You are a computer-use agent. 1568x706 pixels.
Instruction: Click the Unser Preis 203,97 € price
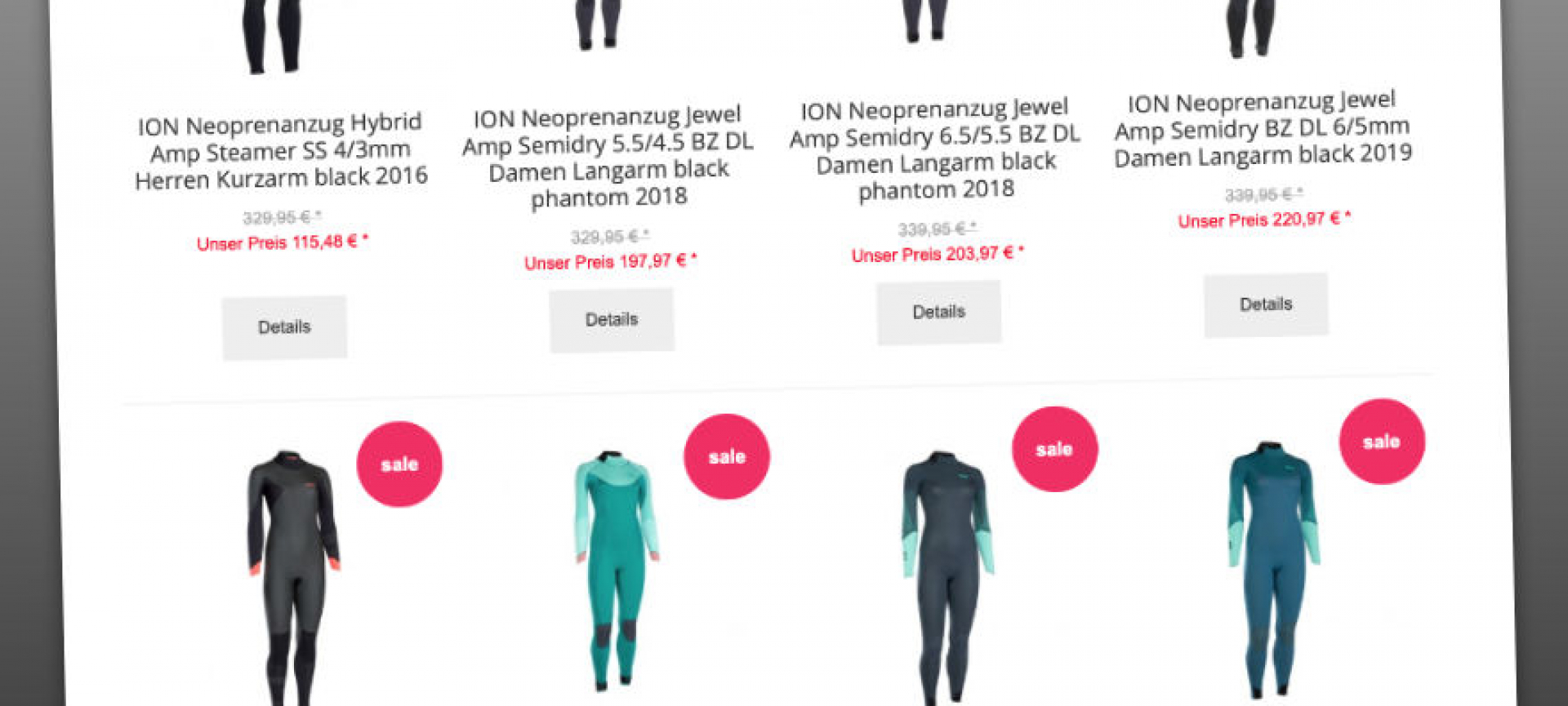click(938, 255)
